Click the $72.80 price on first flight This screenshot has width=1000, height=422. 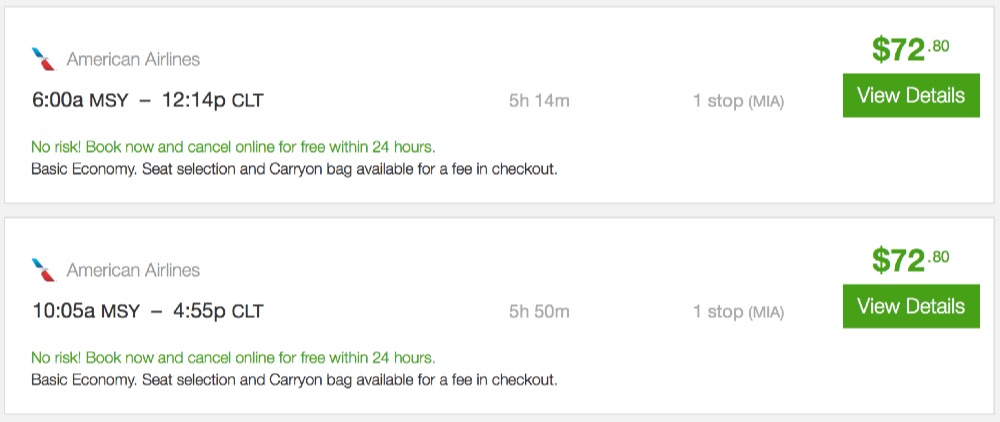[910, 49]
